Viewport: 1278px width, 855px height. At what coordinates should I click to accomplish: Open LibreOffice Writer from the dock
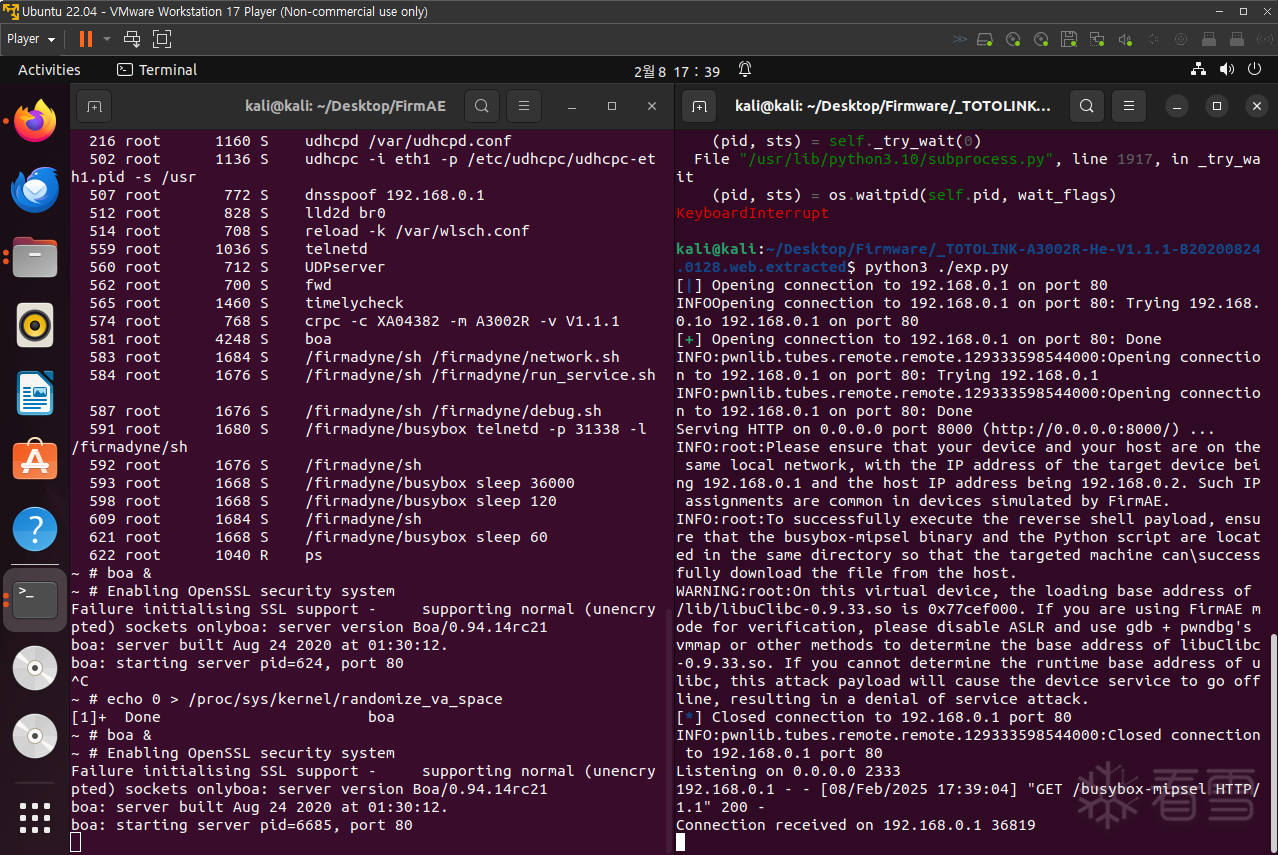coord(35,393)
